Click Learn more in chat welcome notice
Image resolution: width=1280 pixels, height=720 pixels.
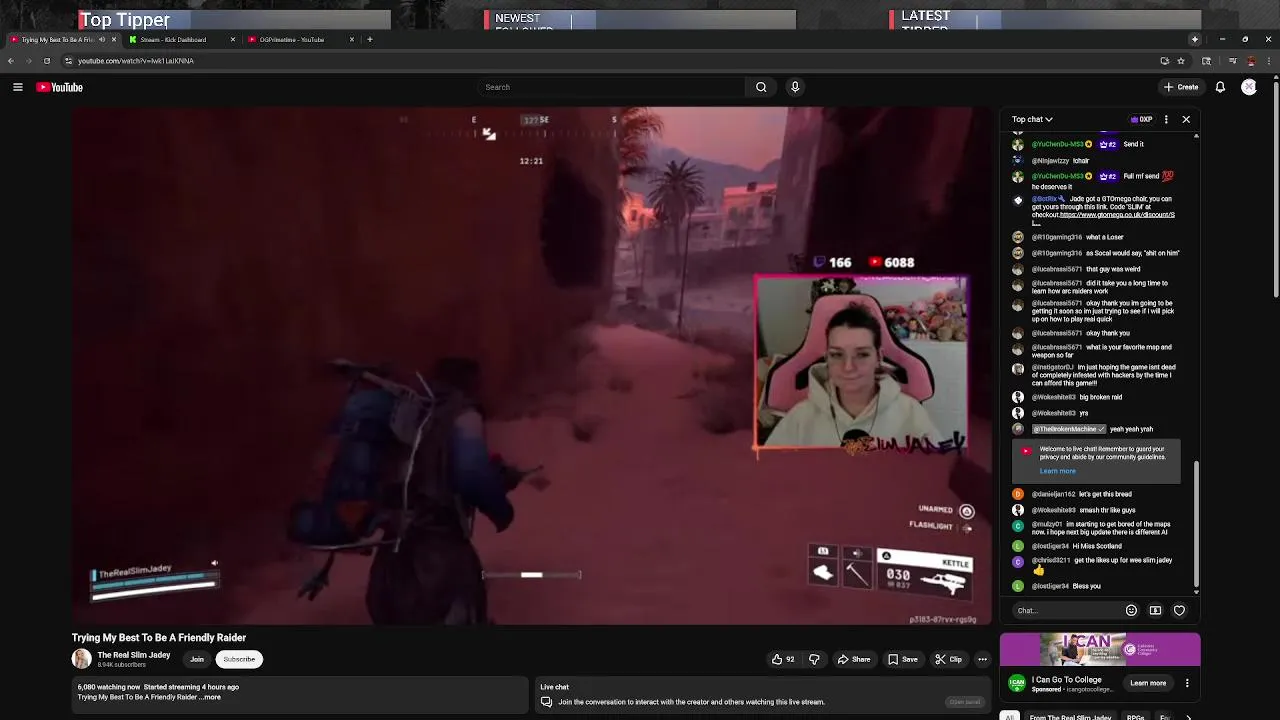[1057, 471]
